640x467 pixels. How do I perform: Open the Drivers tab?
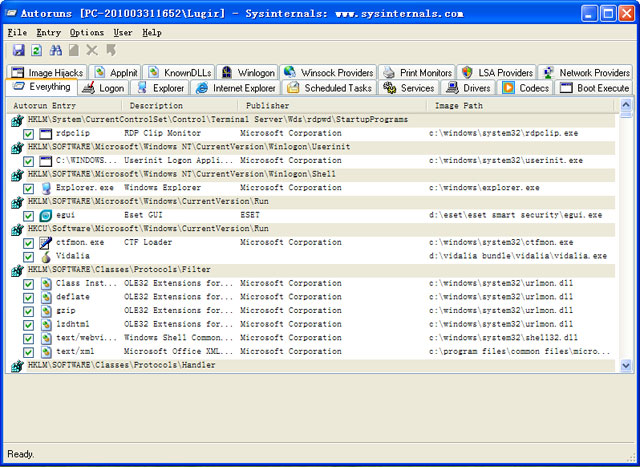[468, 88]
